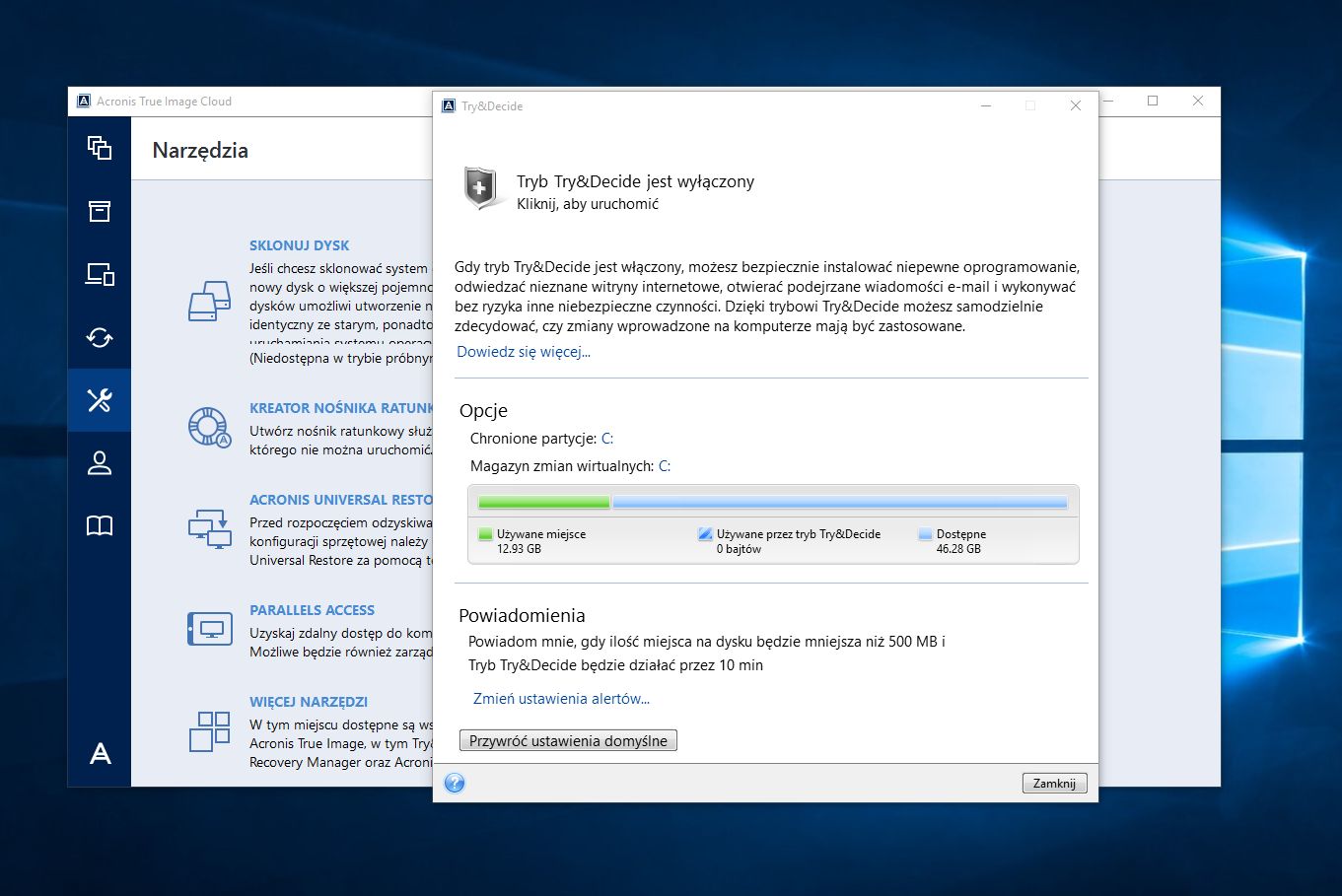Open the Archive section in the sidebar

point(100,211)
